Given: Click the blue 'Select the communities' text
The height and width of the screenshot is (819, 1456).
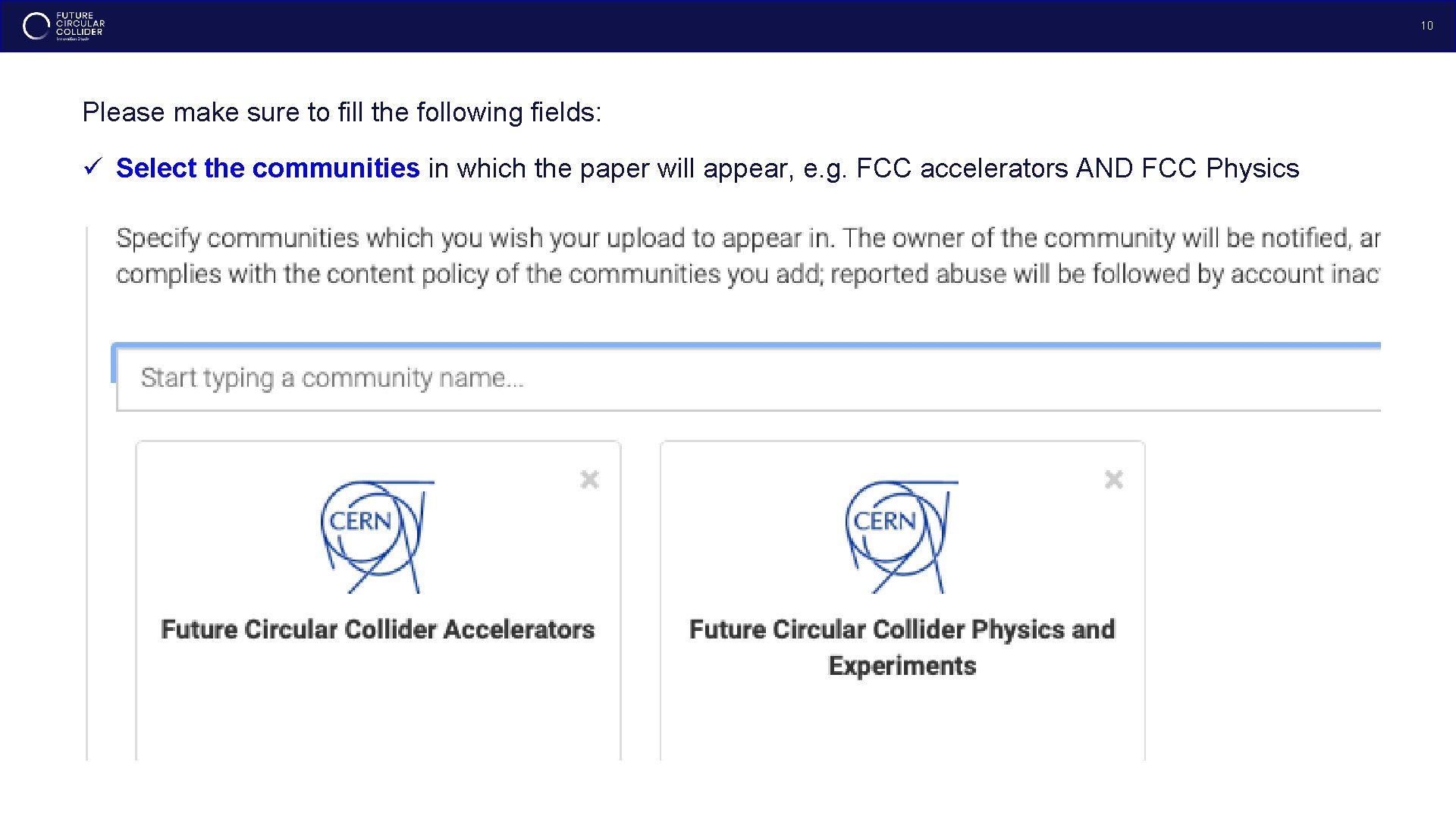Looking at the screenshot, I should coord(267,168).
